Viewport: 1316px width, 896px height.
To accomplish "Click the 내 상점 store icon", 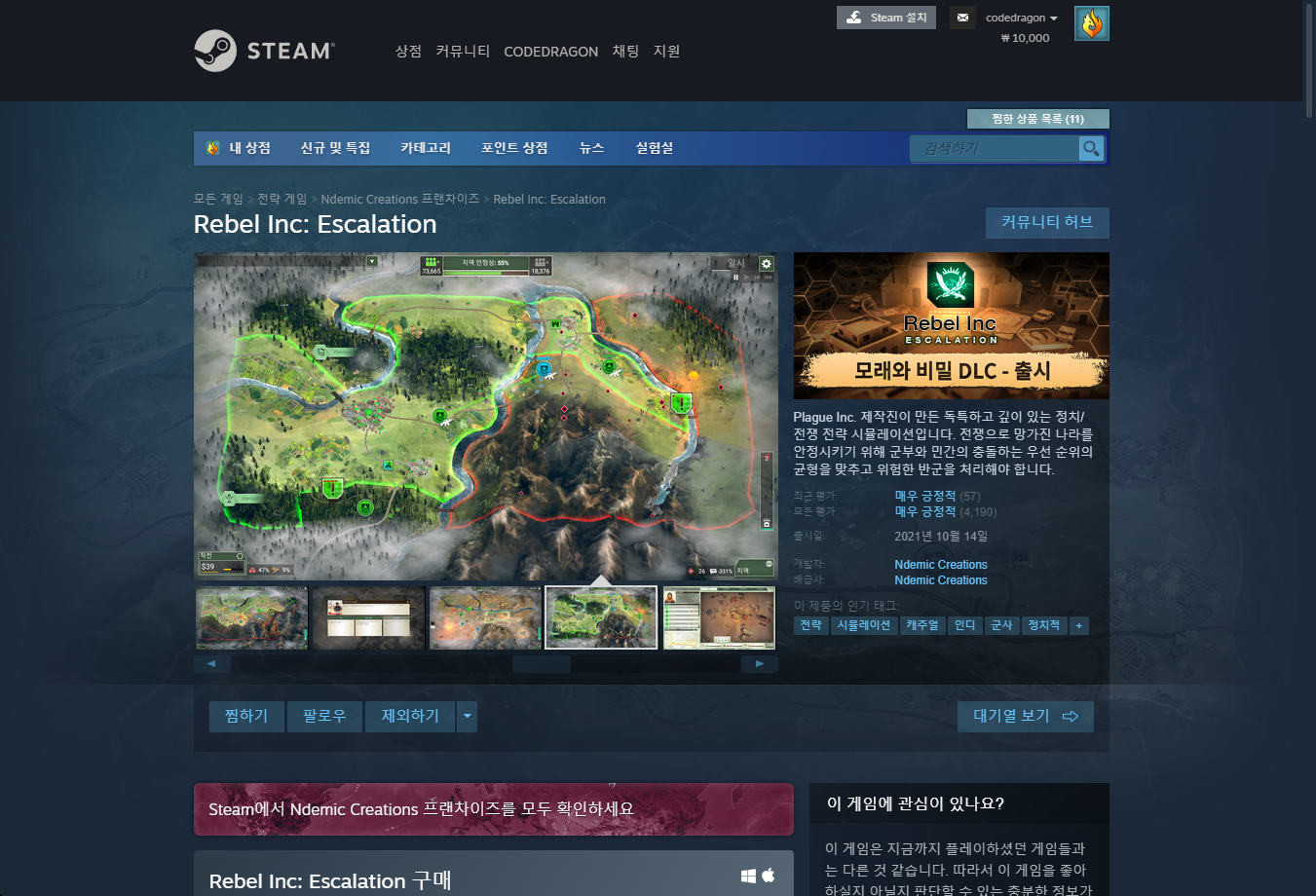I will (x=213, y=148).
